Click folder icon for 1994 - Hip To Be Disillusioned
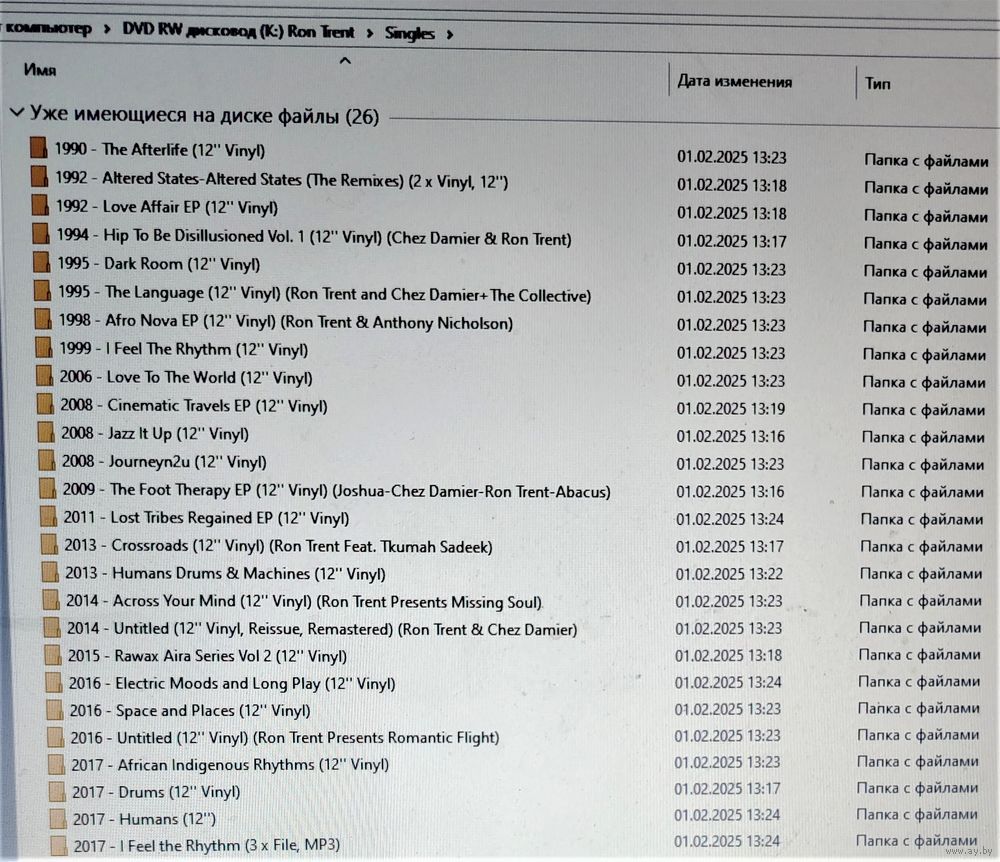Image resolution: width=1000 pixels, height=862 pixels. pos(40,233)
